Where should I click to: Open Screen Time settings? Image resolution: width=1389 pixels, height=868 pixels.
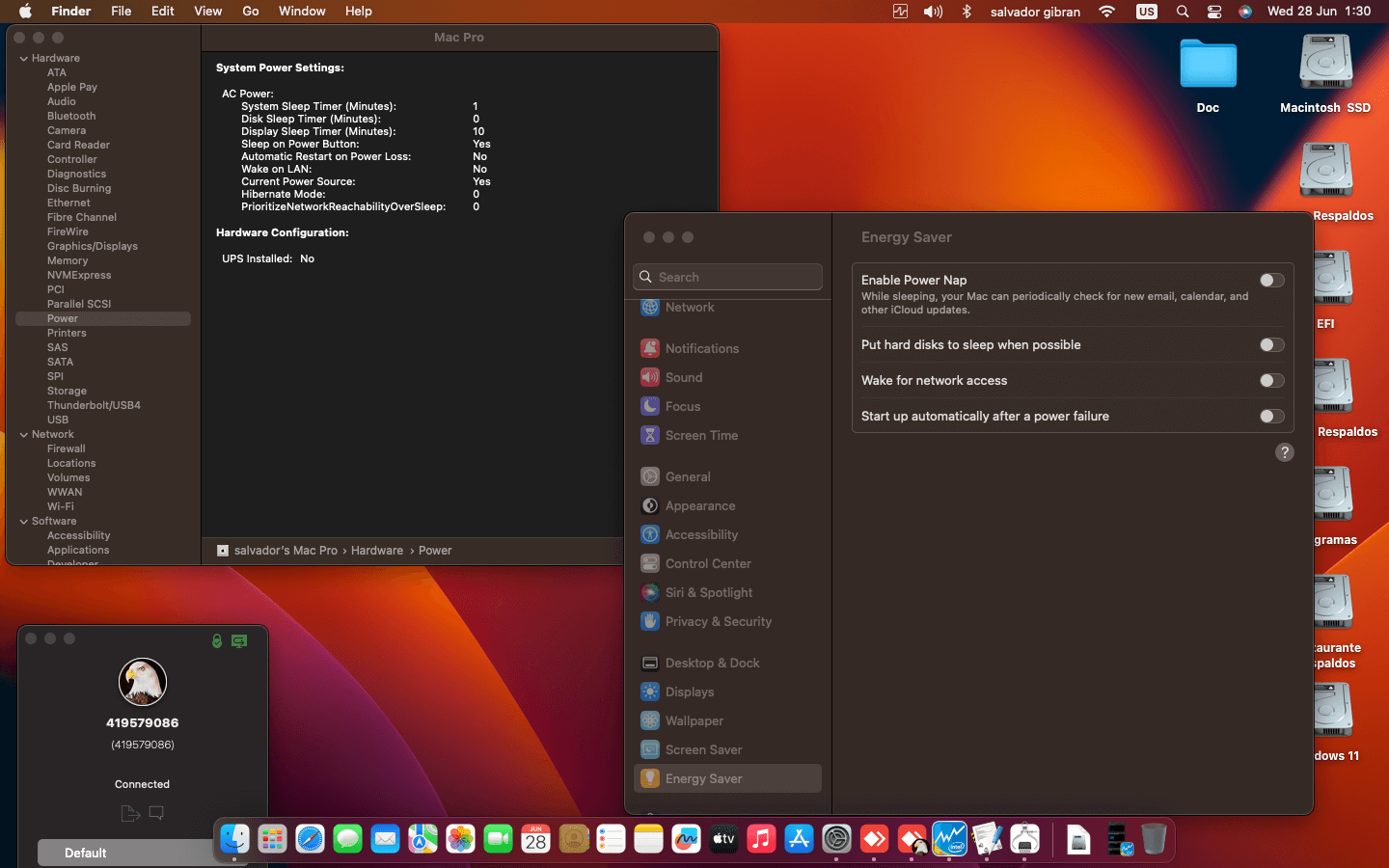728,435
